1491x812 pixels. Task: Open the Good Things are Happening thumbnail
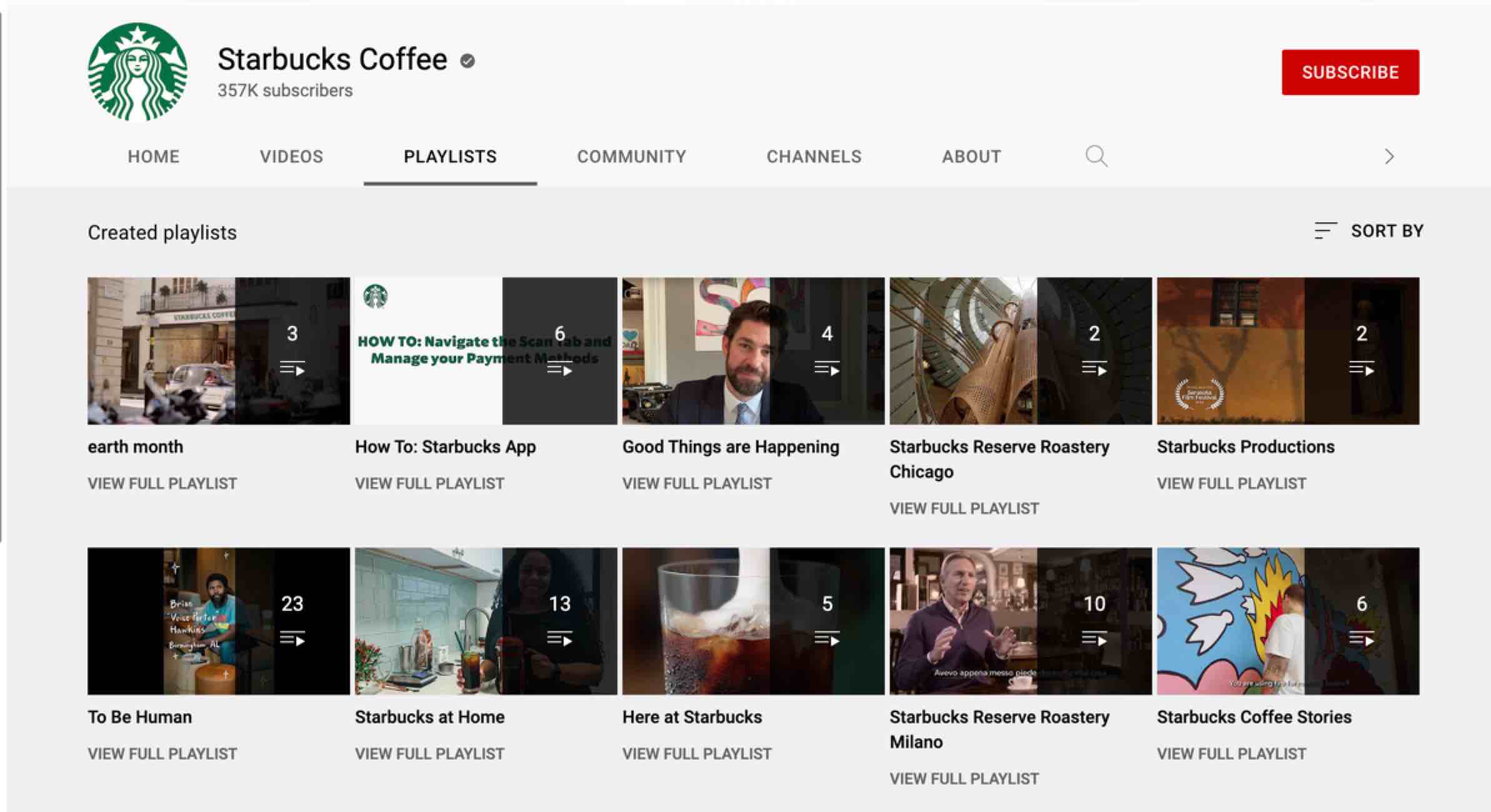[754, 351]
